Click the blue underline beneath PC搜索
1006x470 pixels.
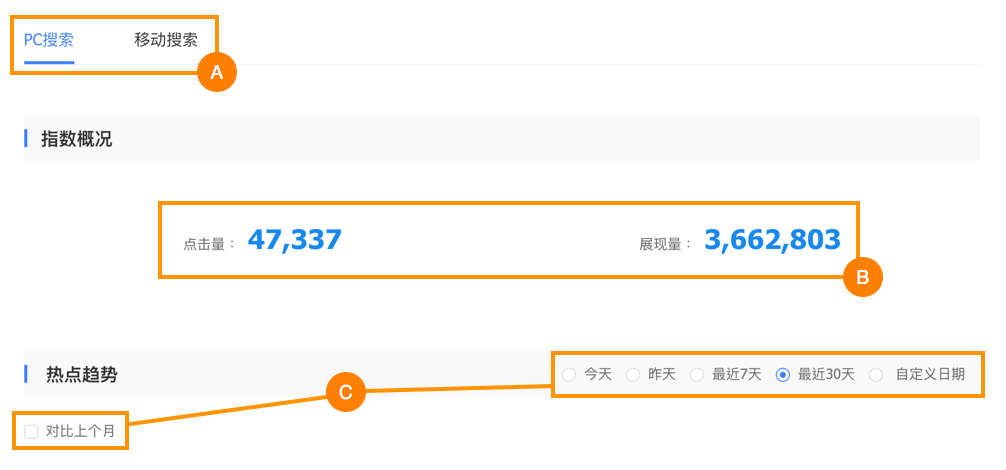49,62
